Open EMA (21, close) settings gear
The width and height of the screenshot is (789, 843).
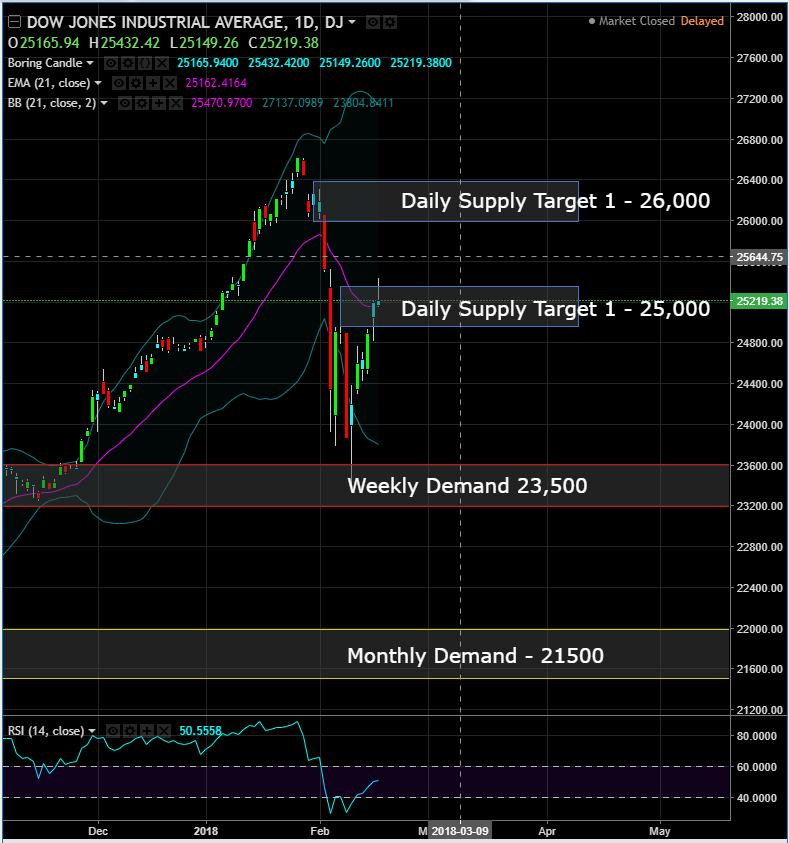[137, 83]
